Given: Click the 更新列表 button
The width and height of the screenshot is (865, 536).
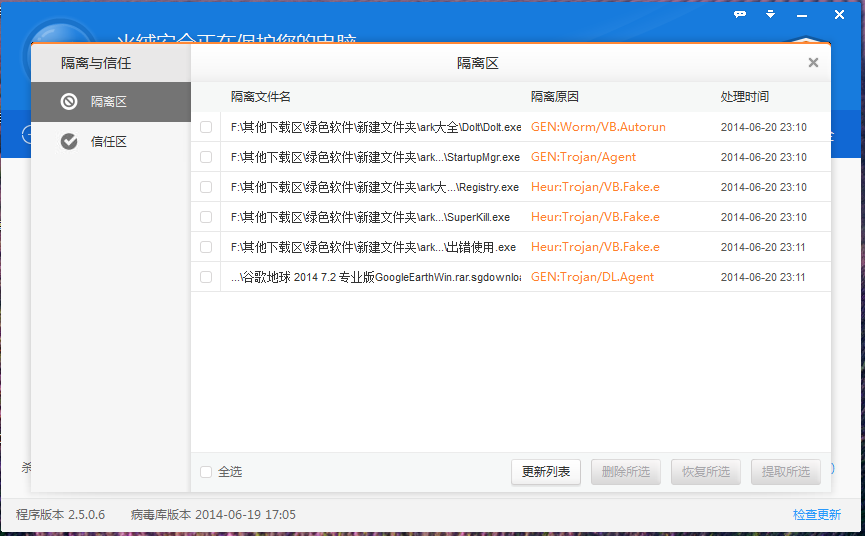Looking at the screenshot, I should click(x=546, y=472).
